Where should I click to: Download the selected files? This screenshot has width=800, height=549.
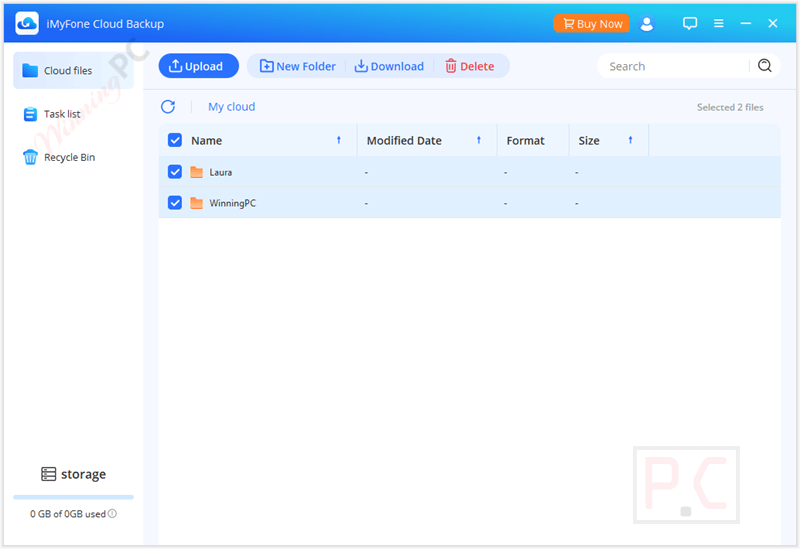coord(389,66)
